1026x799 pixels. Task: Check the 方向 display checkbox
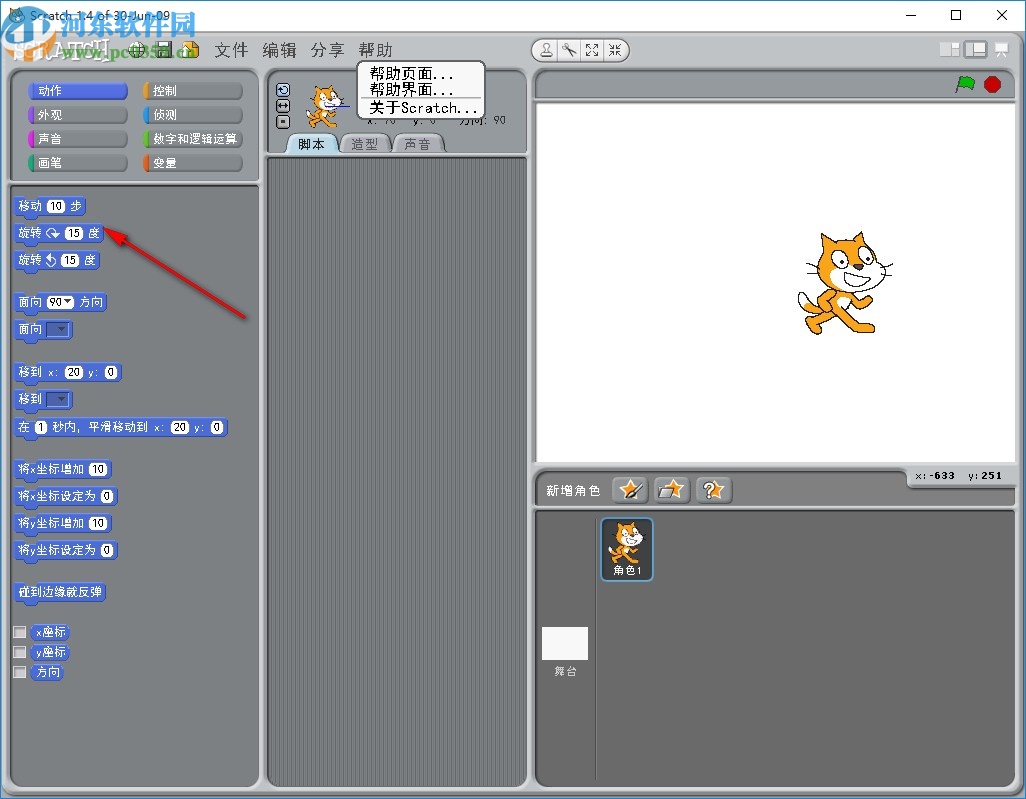[17, 672]
